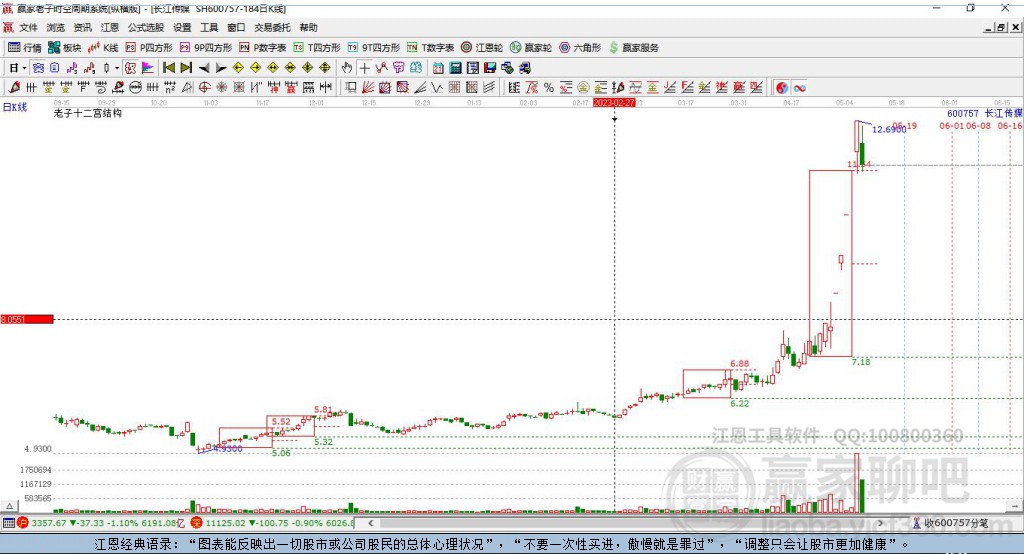This screenshot has height=554, width=1024.
Task: Open the P四方形 tool
Action: click(x=149, y=48)
